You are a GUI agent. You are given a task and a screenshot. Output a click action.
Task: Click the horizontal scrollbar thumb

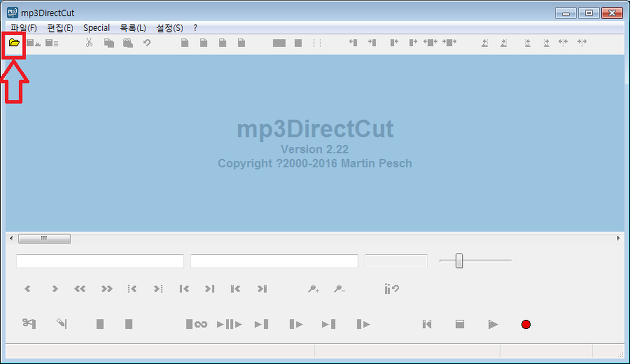44,239
